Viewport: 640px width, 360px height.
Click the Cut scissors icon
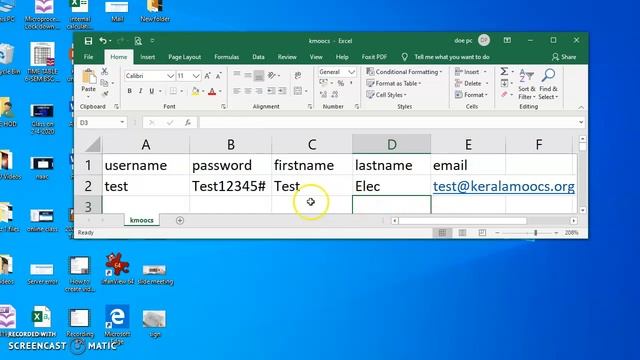104,72
